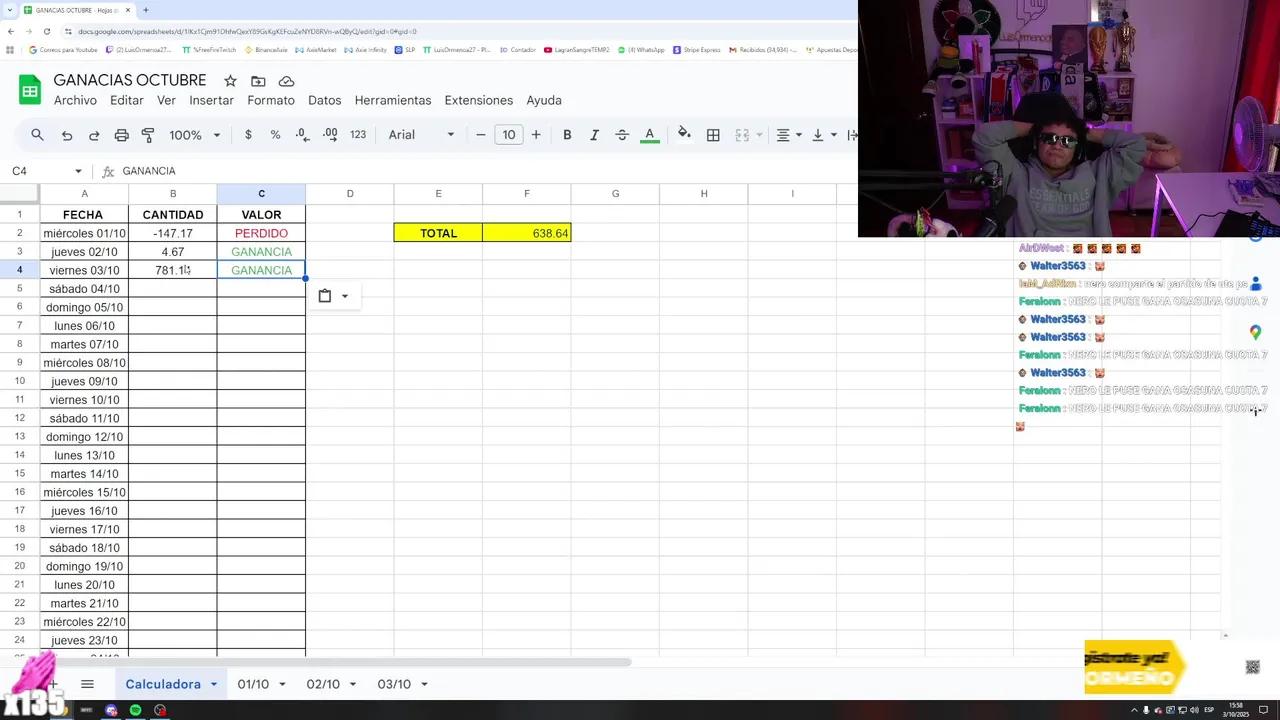Open the Correos para Youtube bookmark
Screen dimensions: 1280x720
(x=63, y=49)
